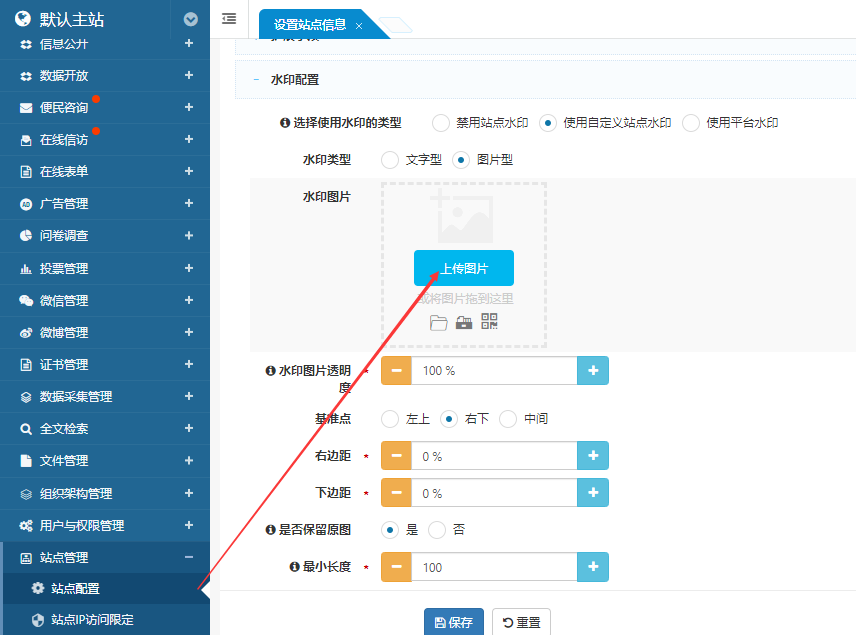Select the 禁用站点水印 radio option
Viewport: 856px width, 635px height.
(441, 123)
